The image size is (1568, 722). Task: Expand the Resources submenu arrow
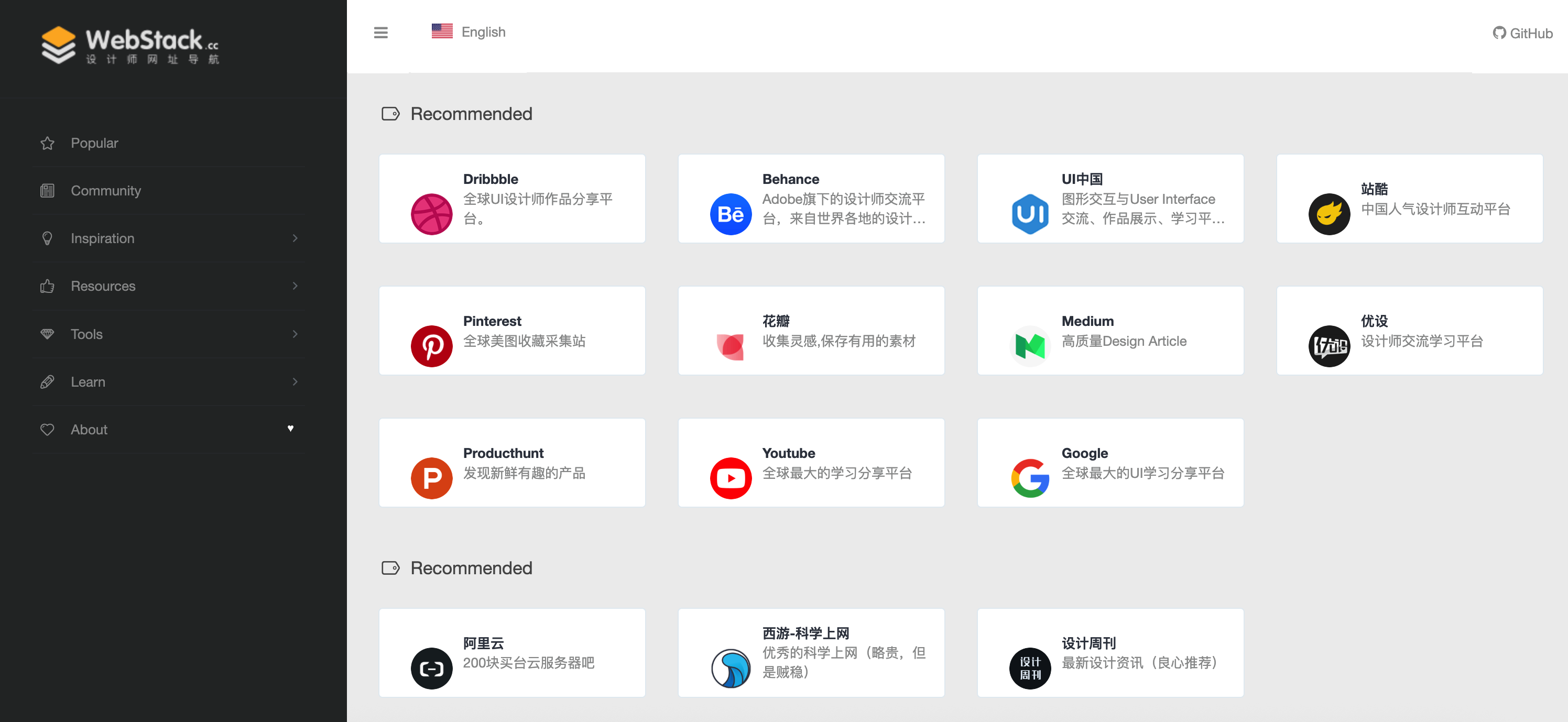(x=295, y=286)
